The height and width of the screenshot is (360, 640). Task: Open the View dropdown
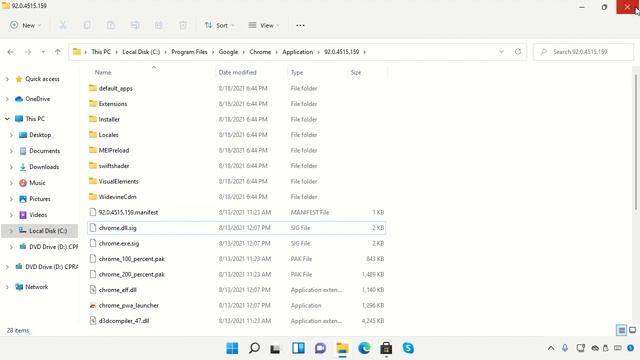coord(264,25)
